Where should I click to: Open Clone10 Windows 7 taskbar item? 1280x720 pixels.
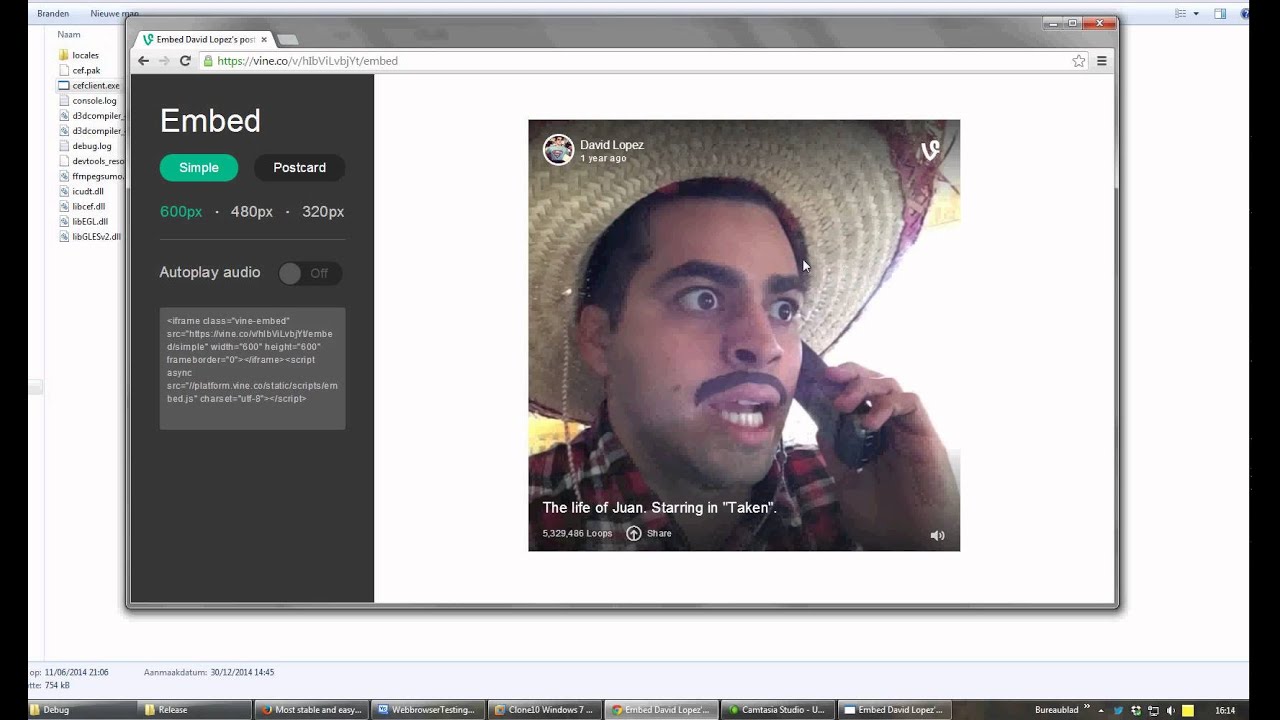tap(545, 710)
